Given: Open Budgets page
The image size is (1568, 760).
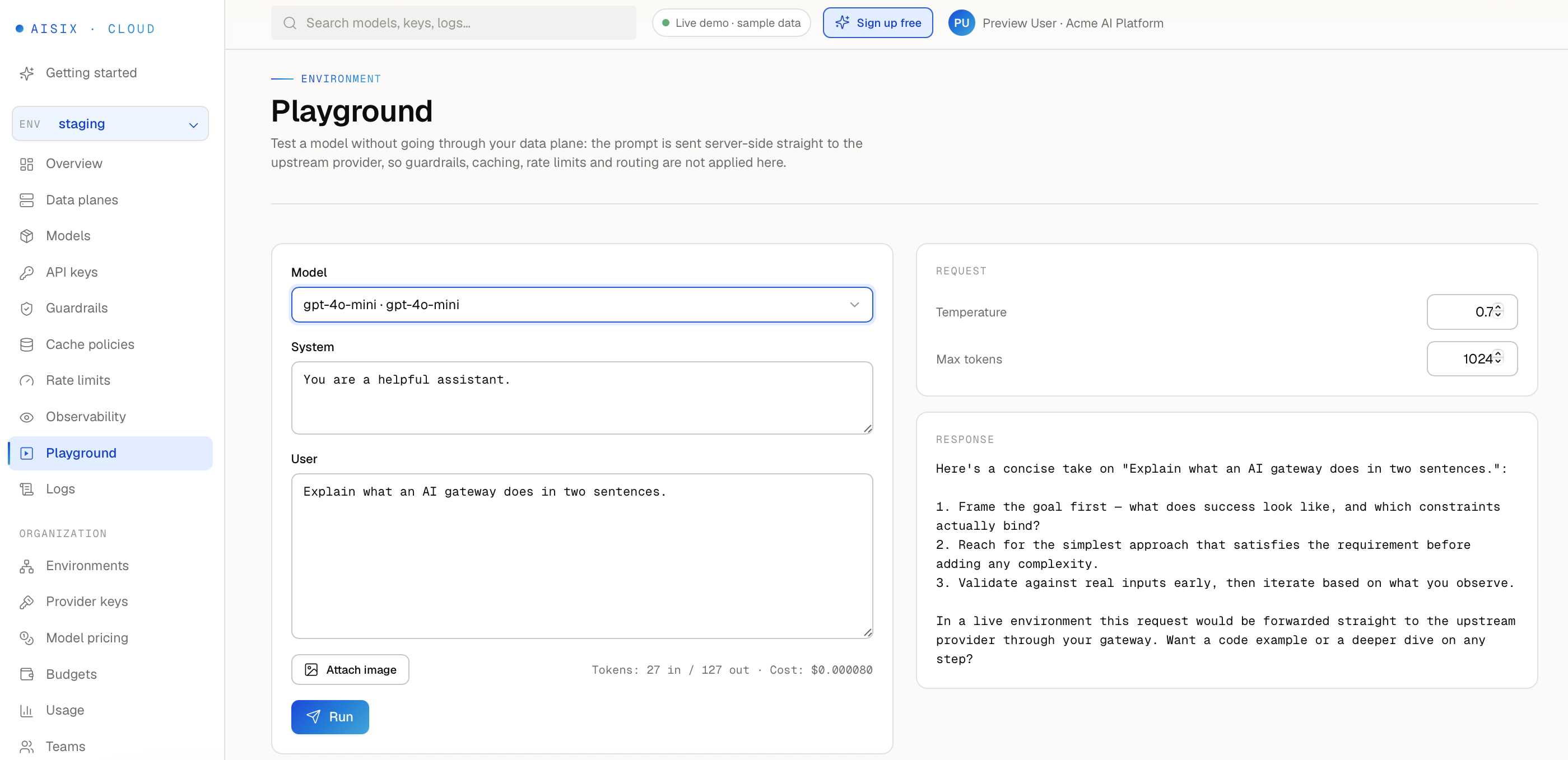Looking at the screenshot, I should click(110, 674).
